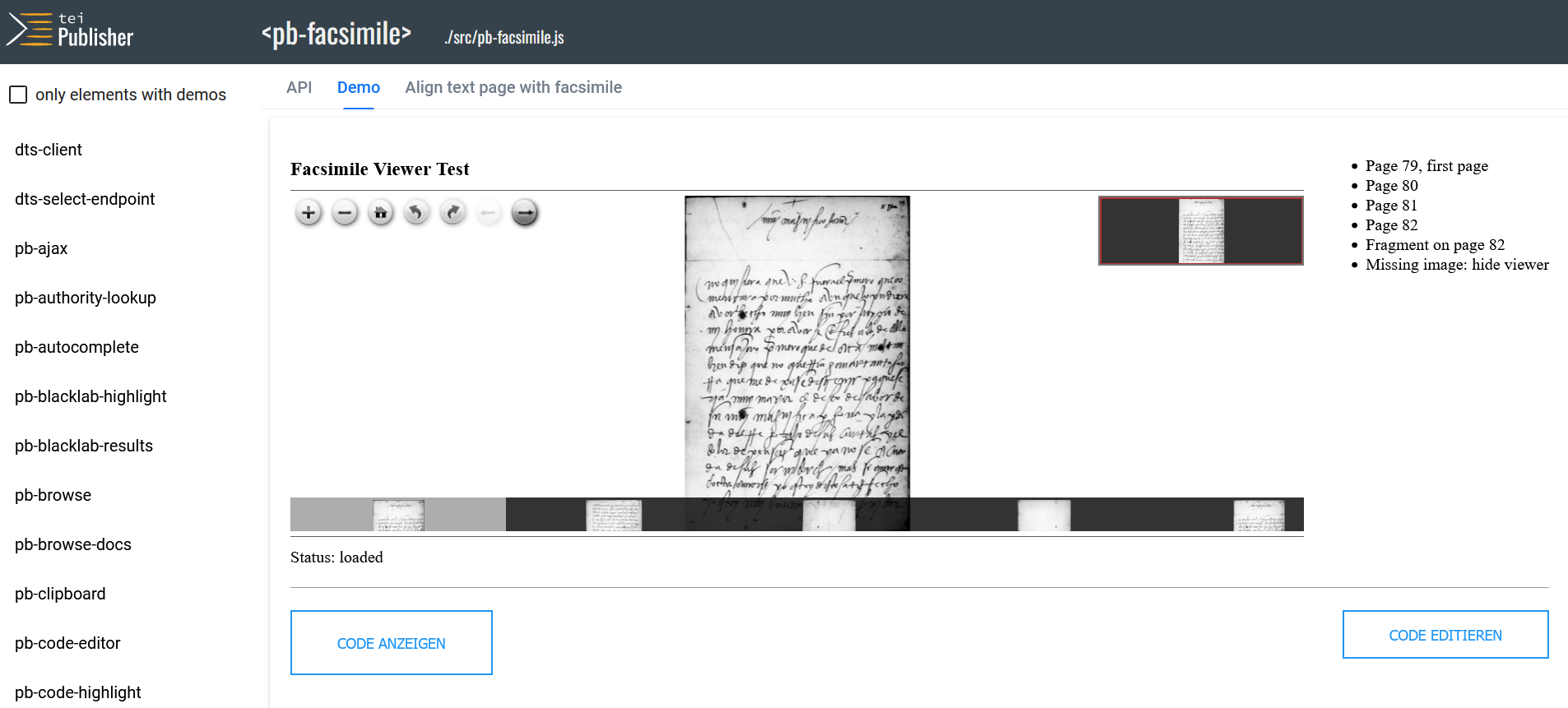Select Missing image: hide viewer
Screen dimensions: 1568x708
click(x=1457, y=265)
